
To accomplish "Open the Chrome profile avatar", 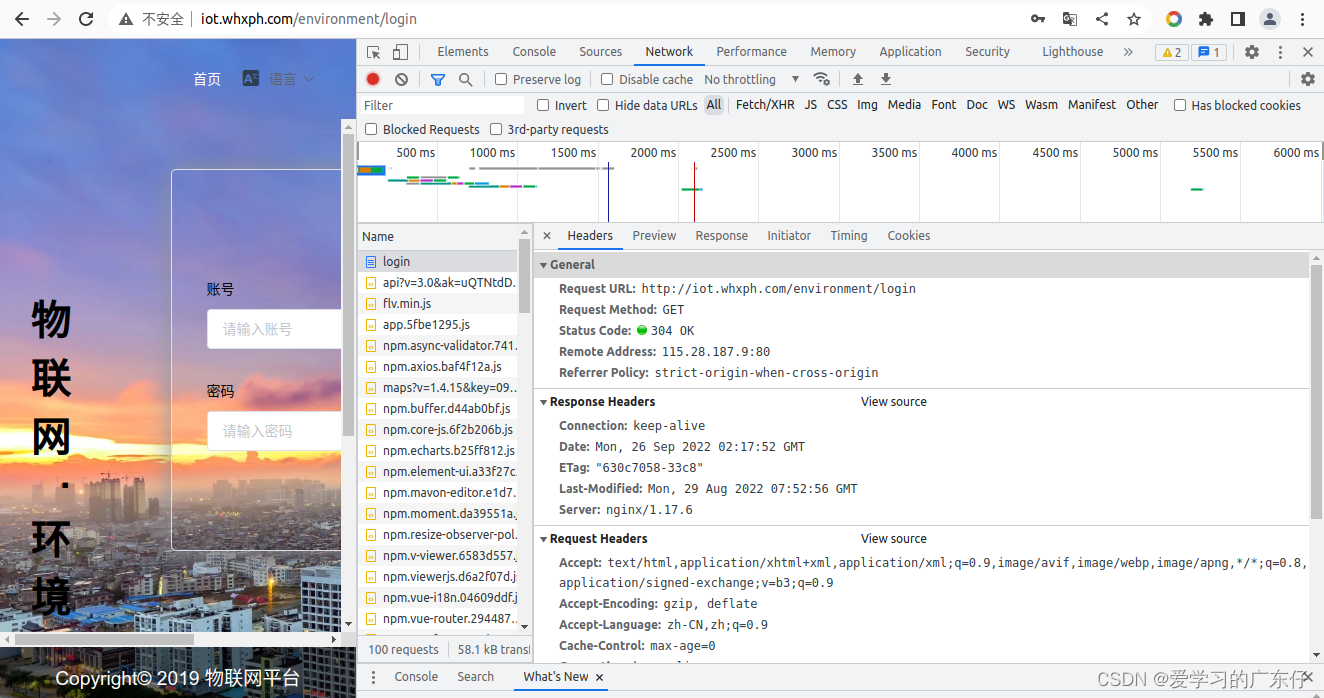I will pos(1270,19).
